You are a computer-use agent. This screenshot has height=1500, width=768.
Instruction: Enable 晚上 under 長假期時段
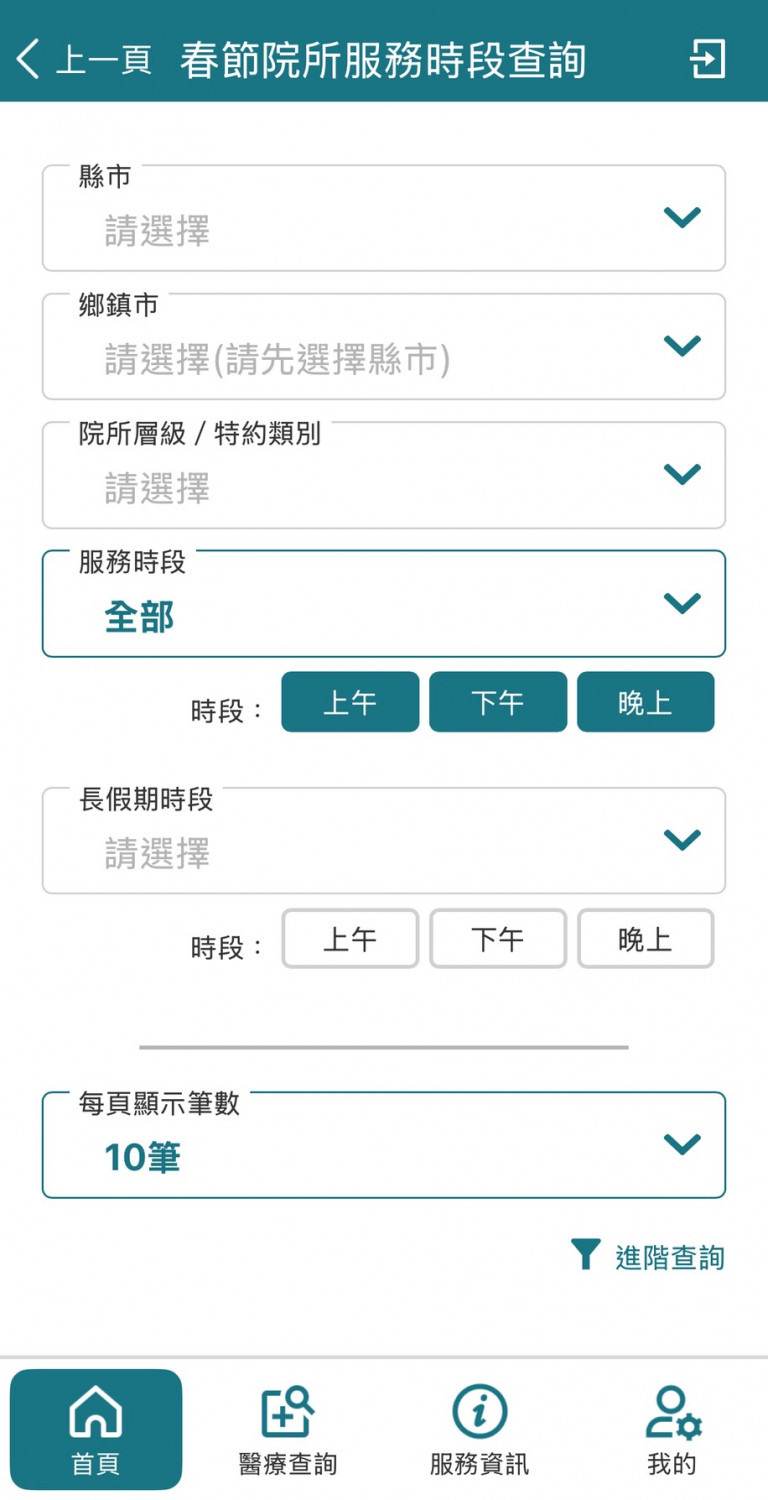point(645,939)
